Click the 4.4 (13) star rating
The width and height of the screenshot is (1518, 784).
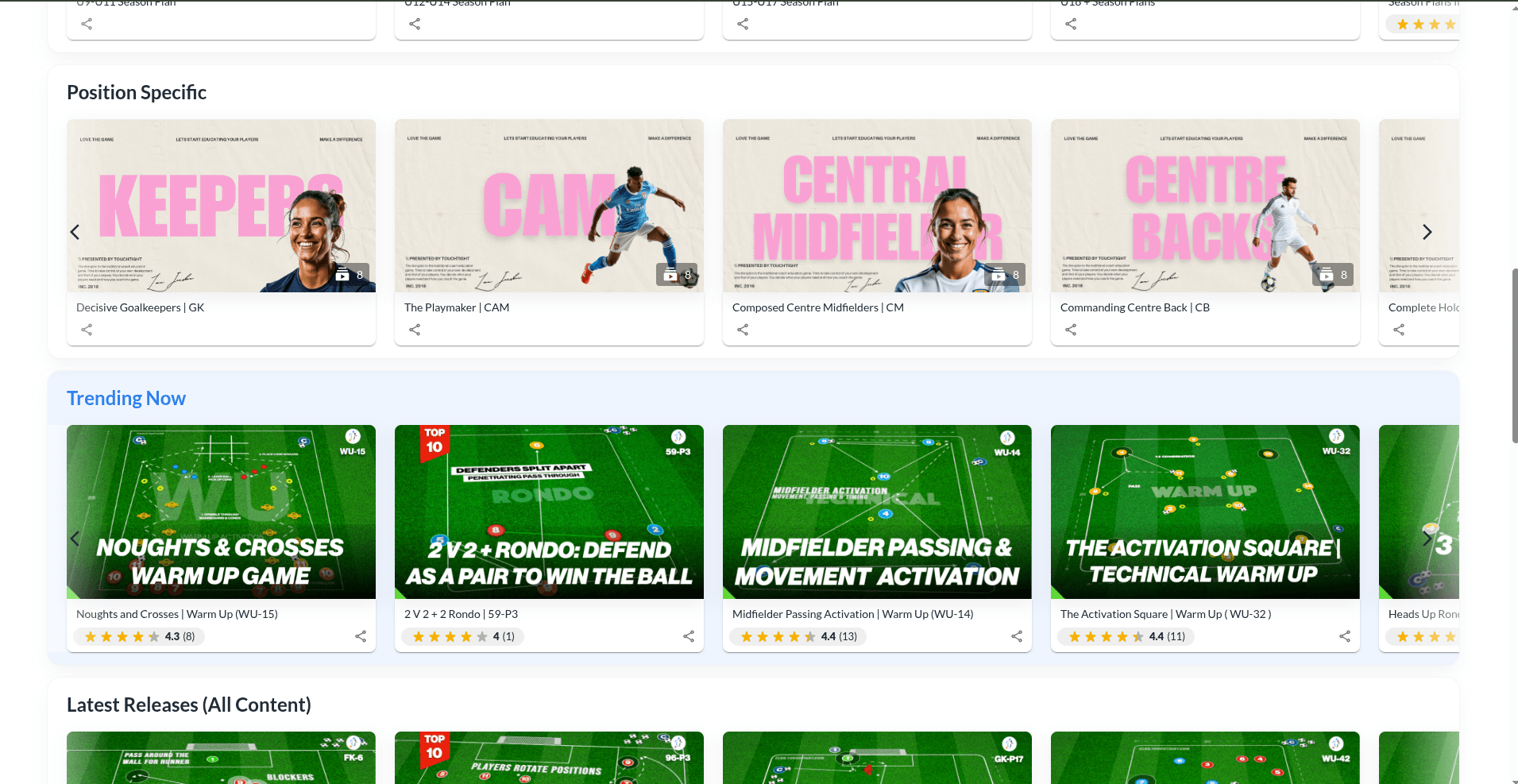coord(798,636)
